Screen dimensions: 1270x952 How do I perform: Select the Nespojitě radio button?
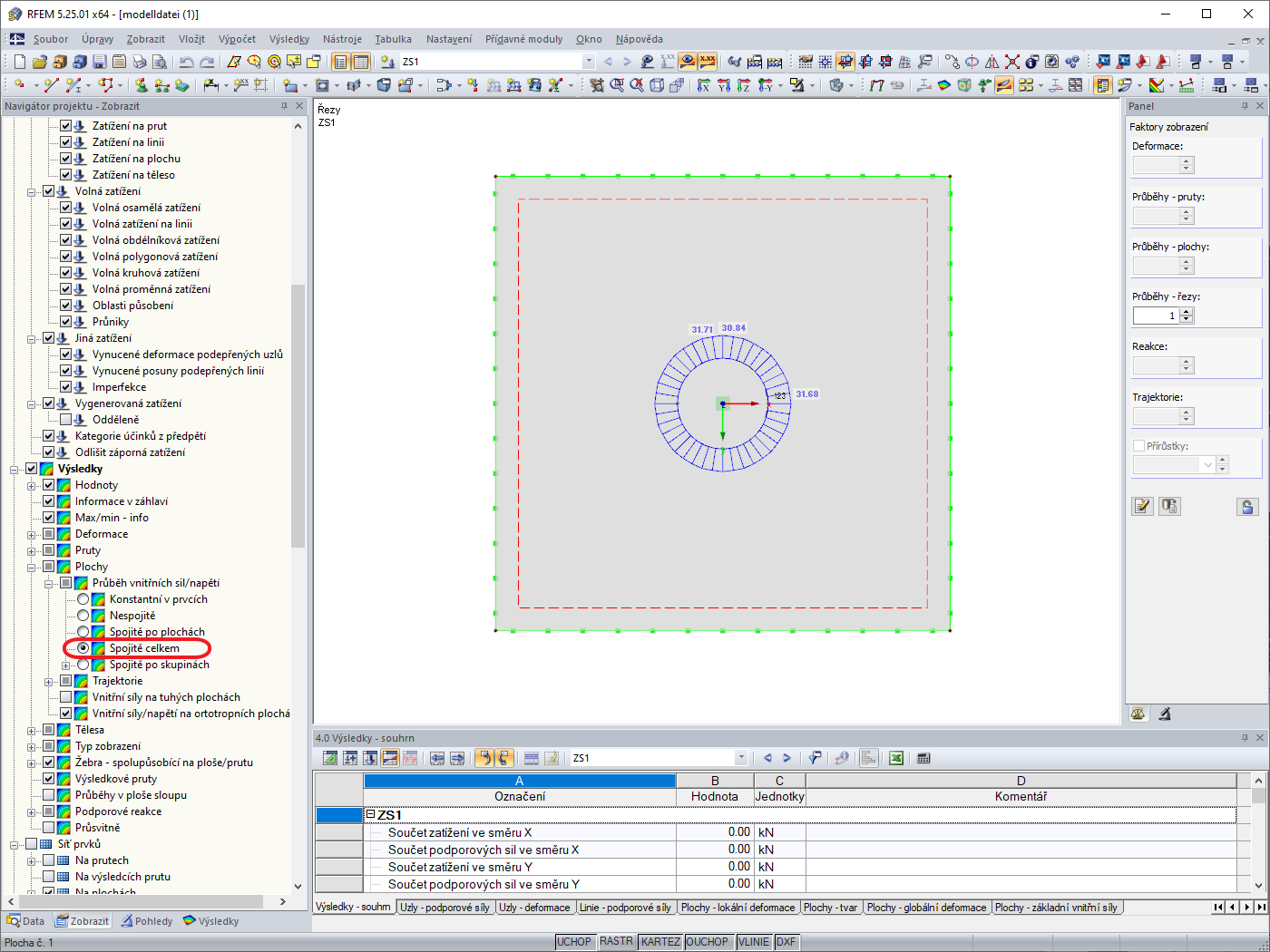(x=83, y=616)
